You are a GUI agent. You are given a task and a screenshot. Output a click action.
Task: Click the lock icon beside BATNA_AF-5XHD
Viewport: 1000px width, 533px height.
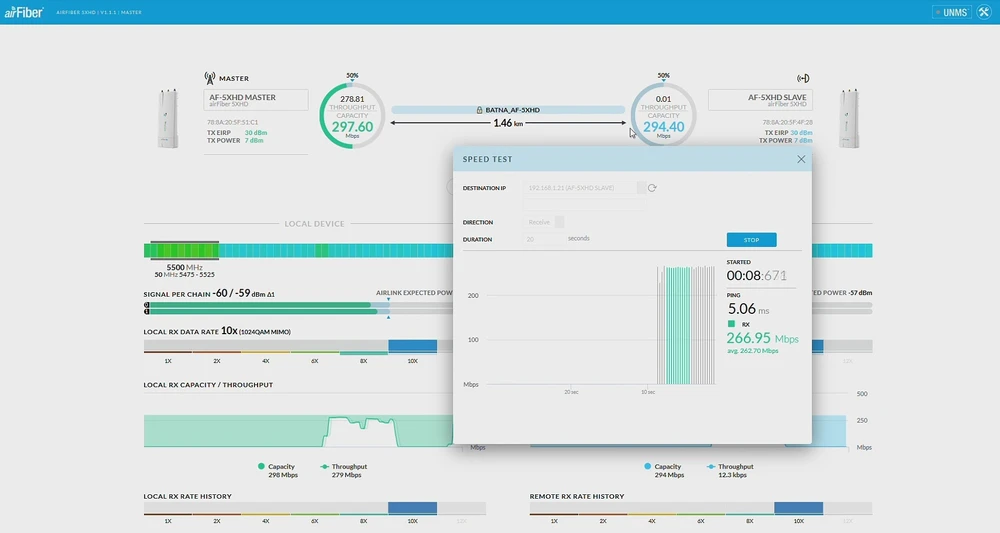point(480,110)
